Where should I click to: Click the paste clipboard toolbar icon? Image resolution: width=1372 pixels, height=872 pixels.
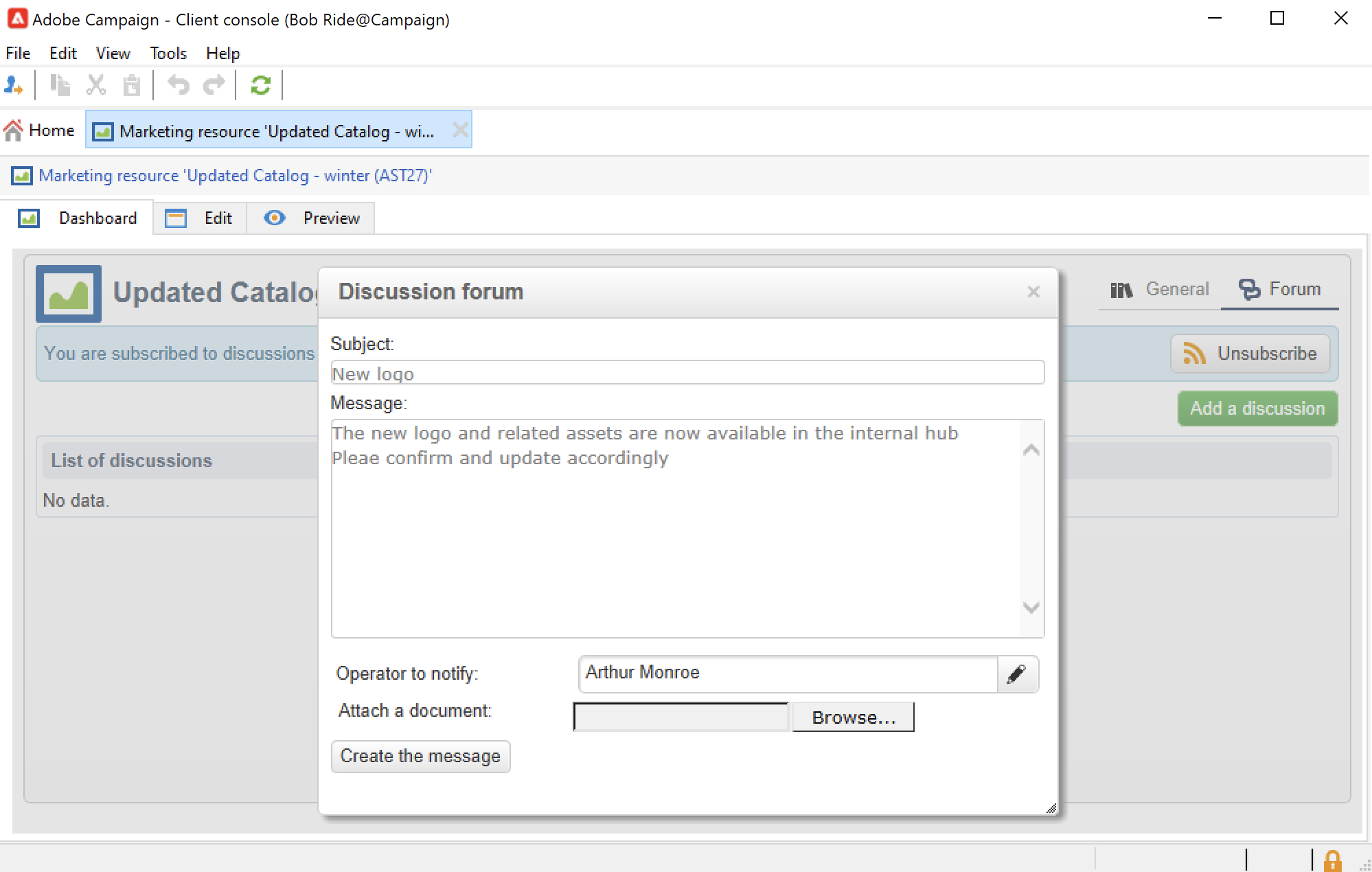coord(131,85)
